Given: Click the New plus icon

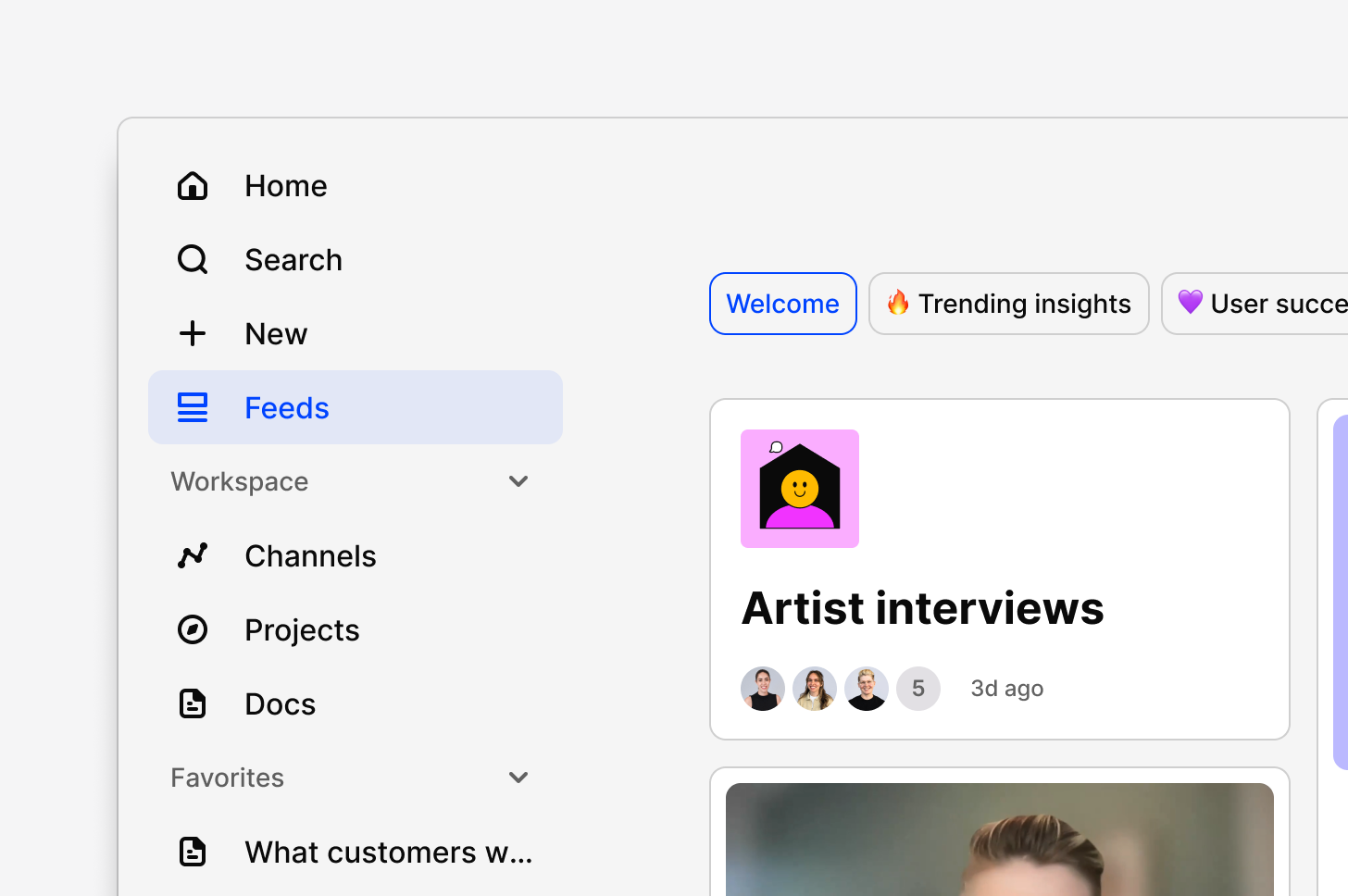Looking at the screenshot, I should (x=193, y=333).
